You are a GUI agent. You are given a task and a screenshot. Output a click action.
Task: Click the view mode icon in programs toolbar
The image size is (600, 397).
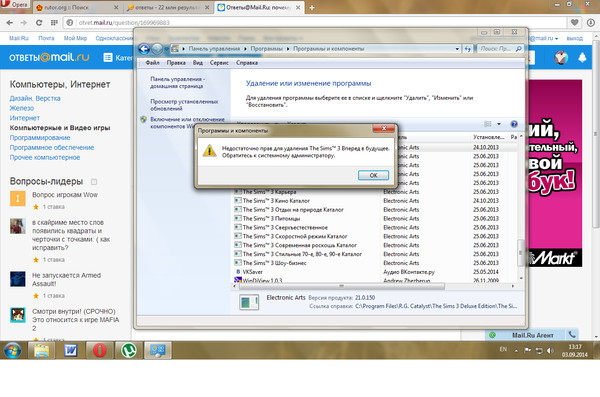point(488,124)
